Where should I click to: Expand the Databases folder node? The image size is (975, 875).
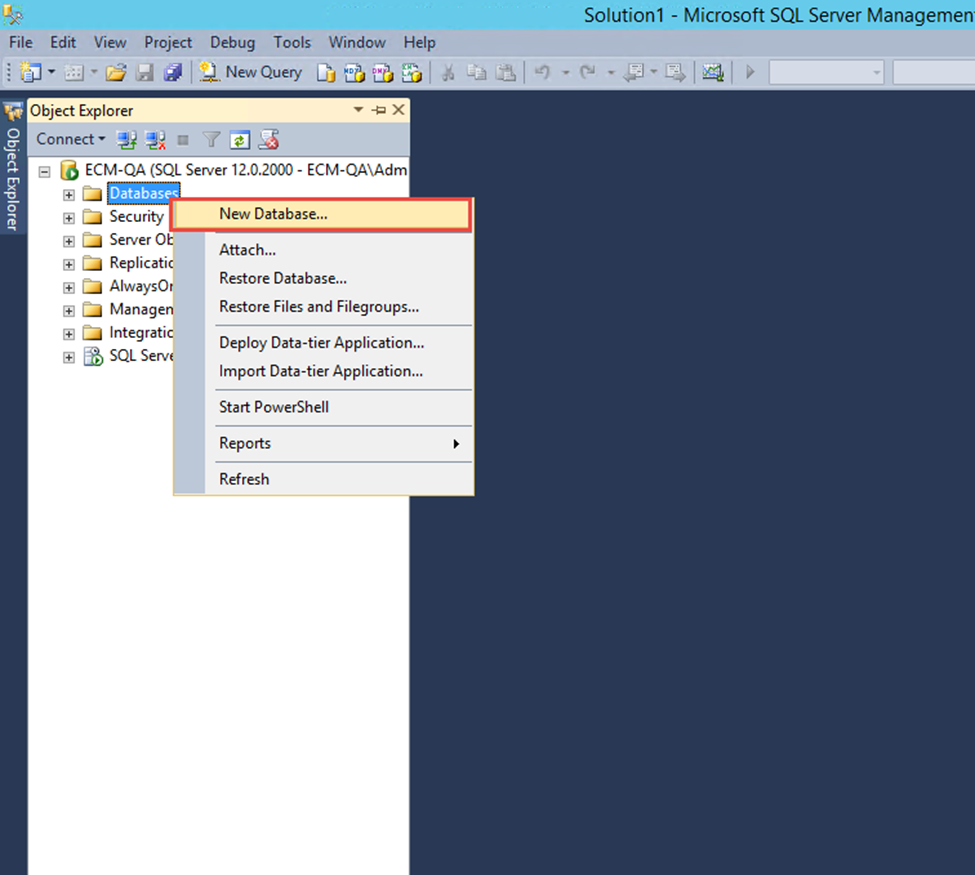69,194
